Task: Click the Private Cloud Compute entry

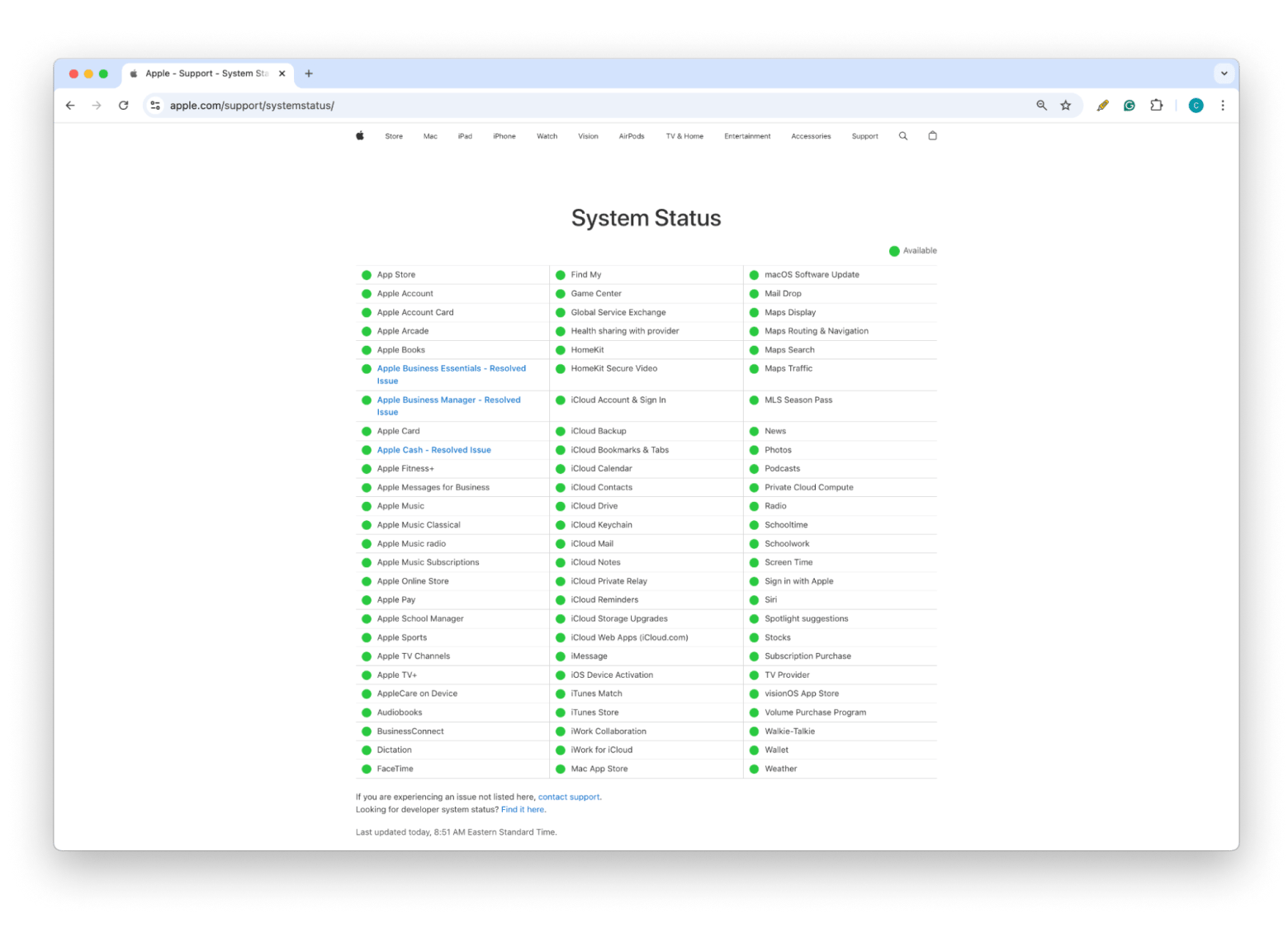Action: (x=808, y=488)
